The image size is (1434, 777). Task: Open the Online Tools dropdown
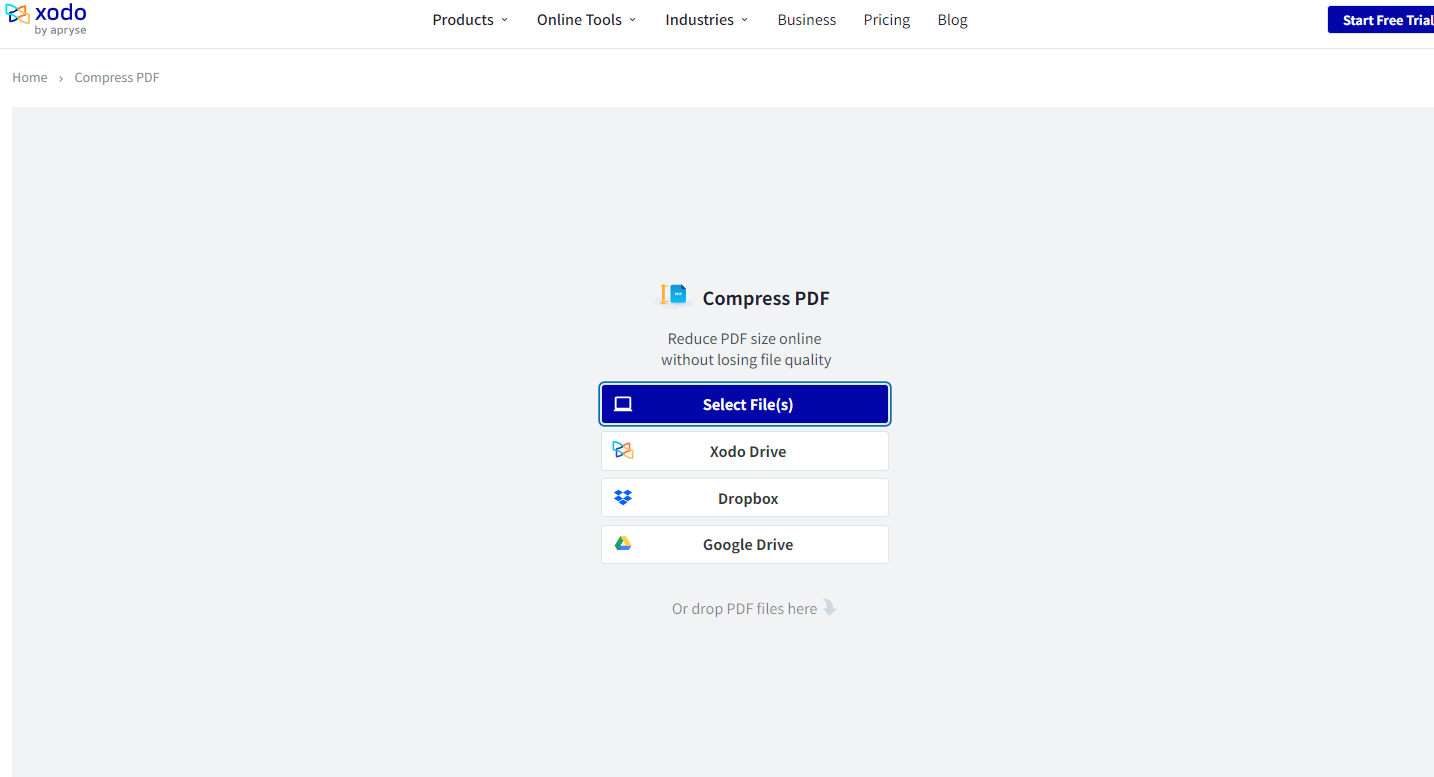(x=586, y=20)
